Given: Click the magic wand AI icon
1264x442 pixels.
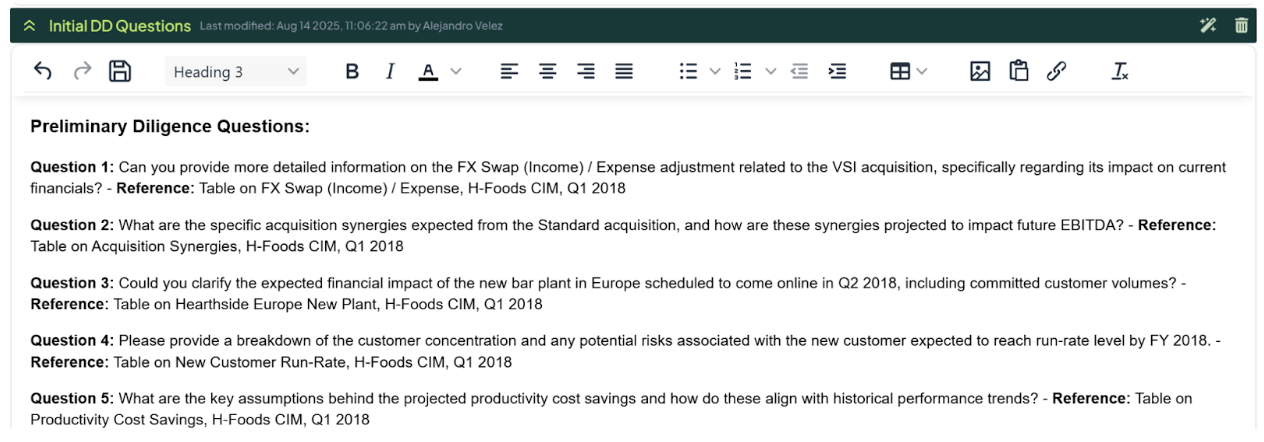Looking at the screenshot, I should [x=1208, y=26].
